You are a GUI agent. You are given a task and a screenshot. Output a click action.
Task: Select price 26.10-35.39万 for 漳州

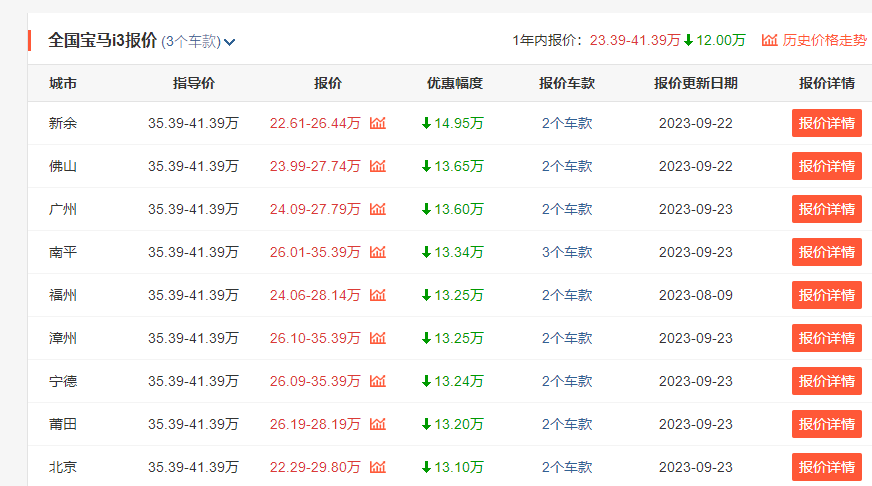pos(315,338)
